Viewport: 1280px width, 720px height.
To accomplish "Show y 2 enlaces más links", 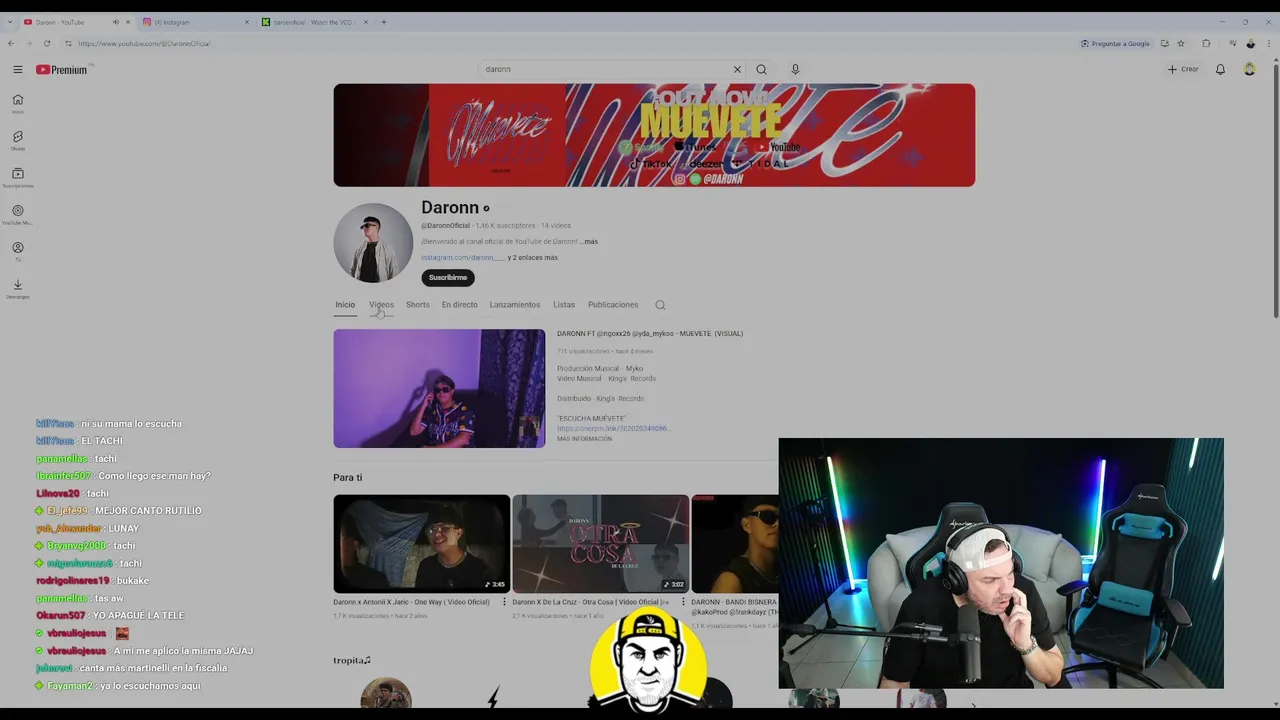I will coord(533,258).
